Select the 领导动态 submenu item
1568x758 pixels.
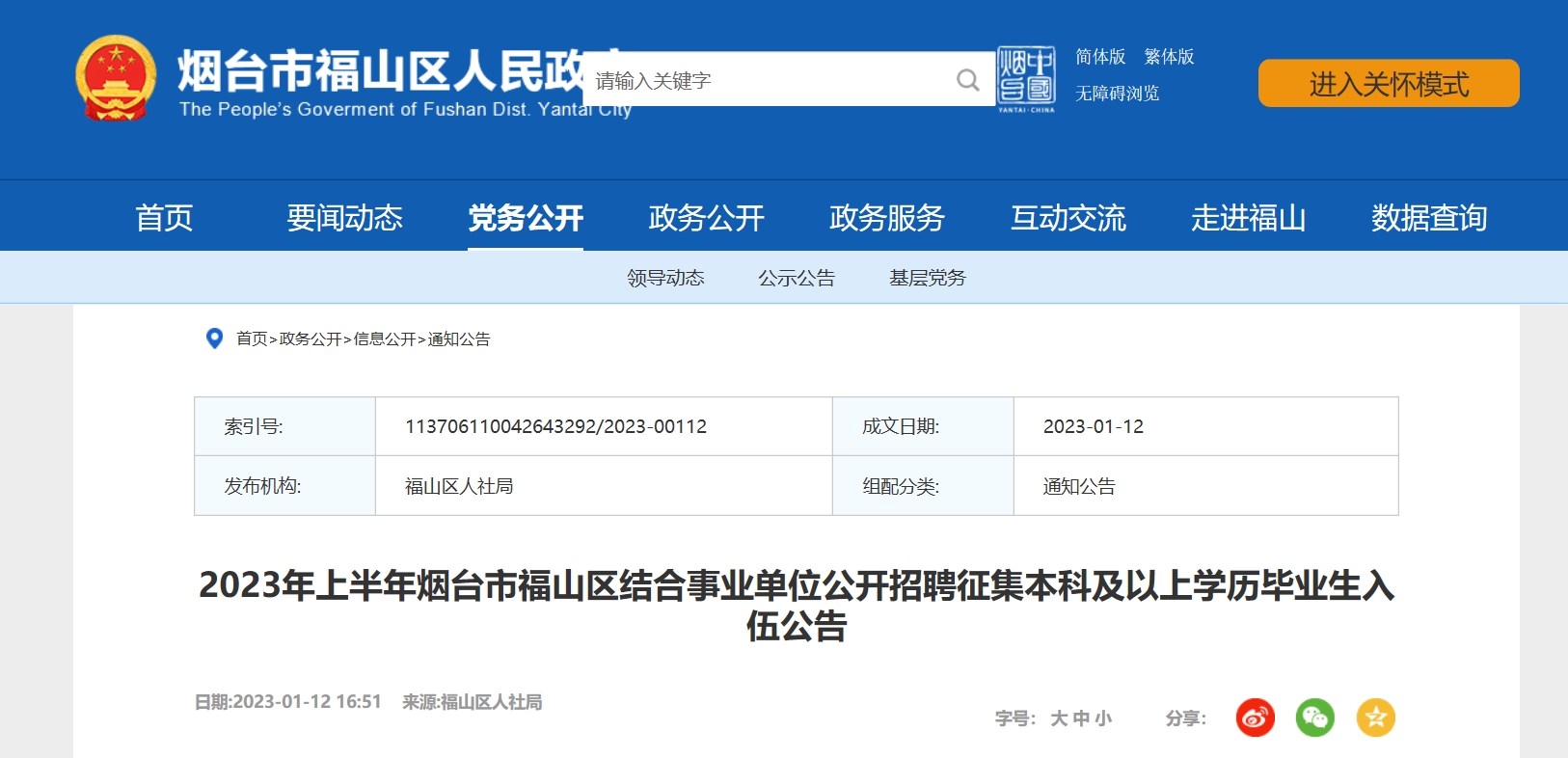[665, 278]
